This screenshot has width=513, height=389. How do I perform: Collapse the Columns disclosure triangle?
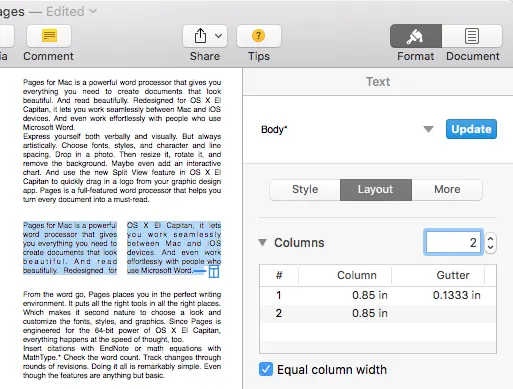pyautogui.click(x=263, y=242)
